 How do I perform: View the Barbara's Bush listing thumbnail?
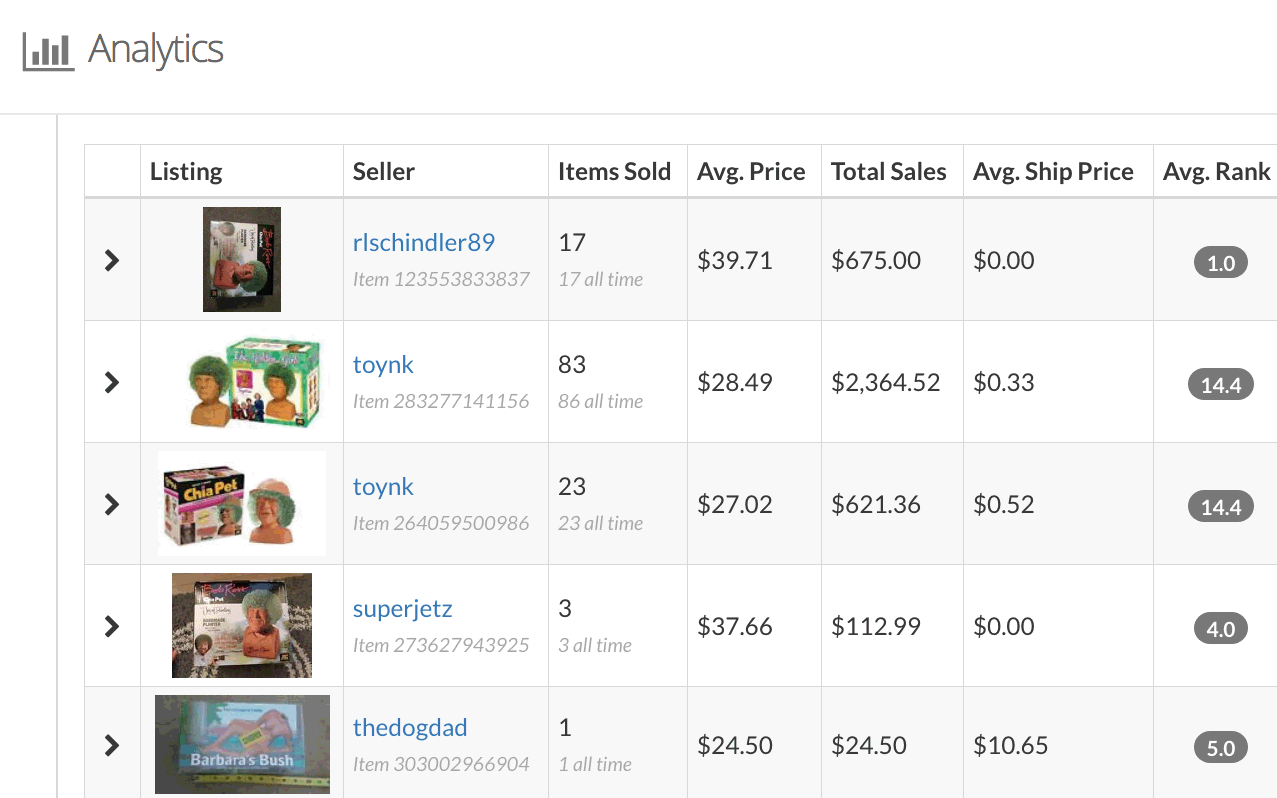pyautogui.click(x=242, y=744)
